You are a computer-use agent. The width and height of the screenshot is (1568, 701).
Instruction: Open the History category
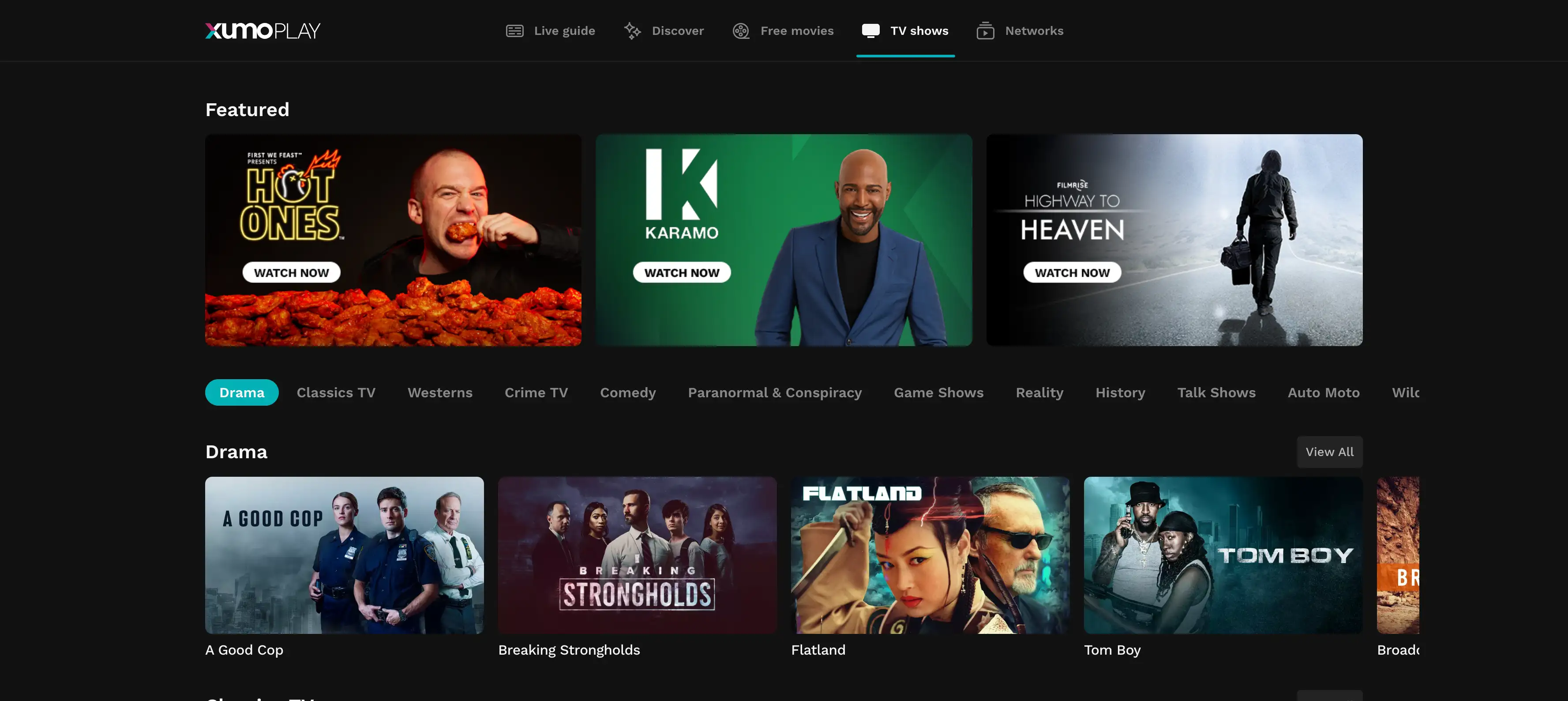point(1120,392)
